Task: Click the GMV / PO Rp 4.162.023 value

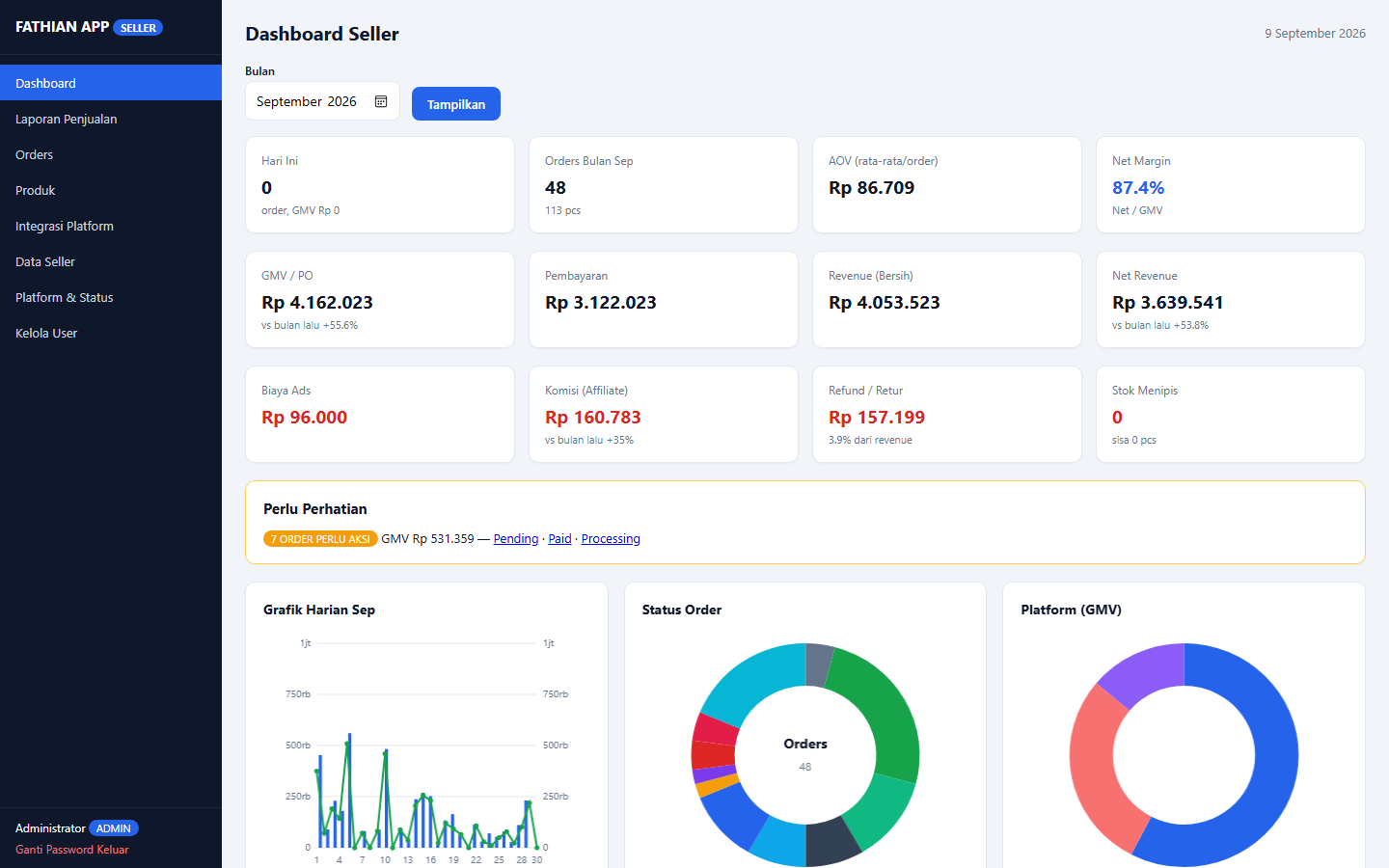Action: (317, 303)
